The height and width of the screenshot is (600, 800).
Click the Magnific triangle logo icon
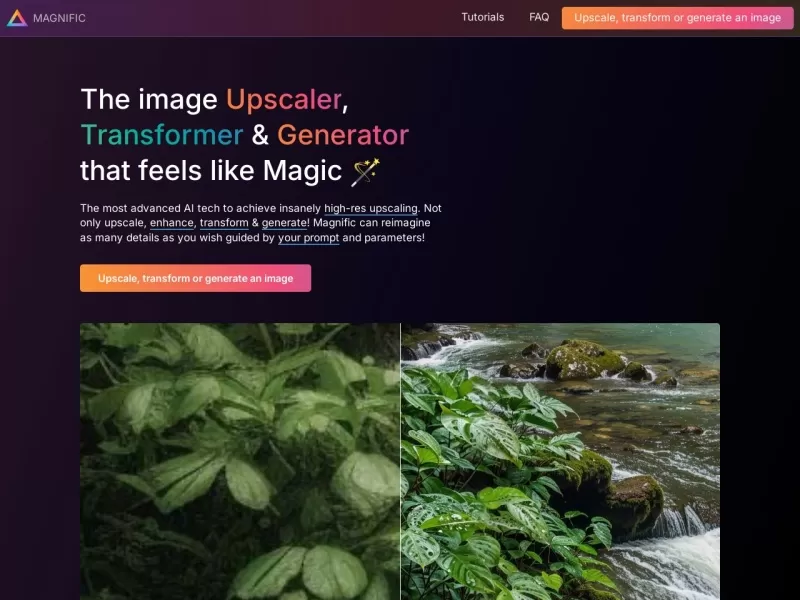17,18
